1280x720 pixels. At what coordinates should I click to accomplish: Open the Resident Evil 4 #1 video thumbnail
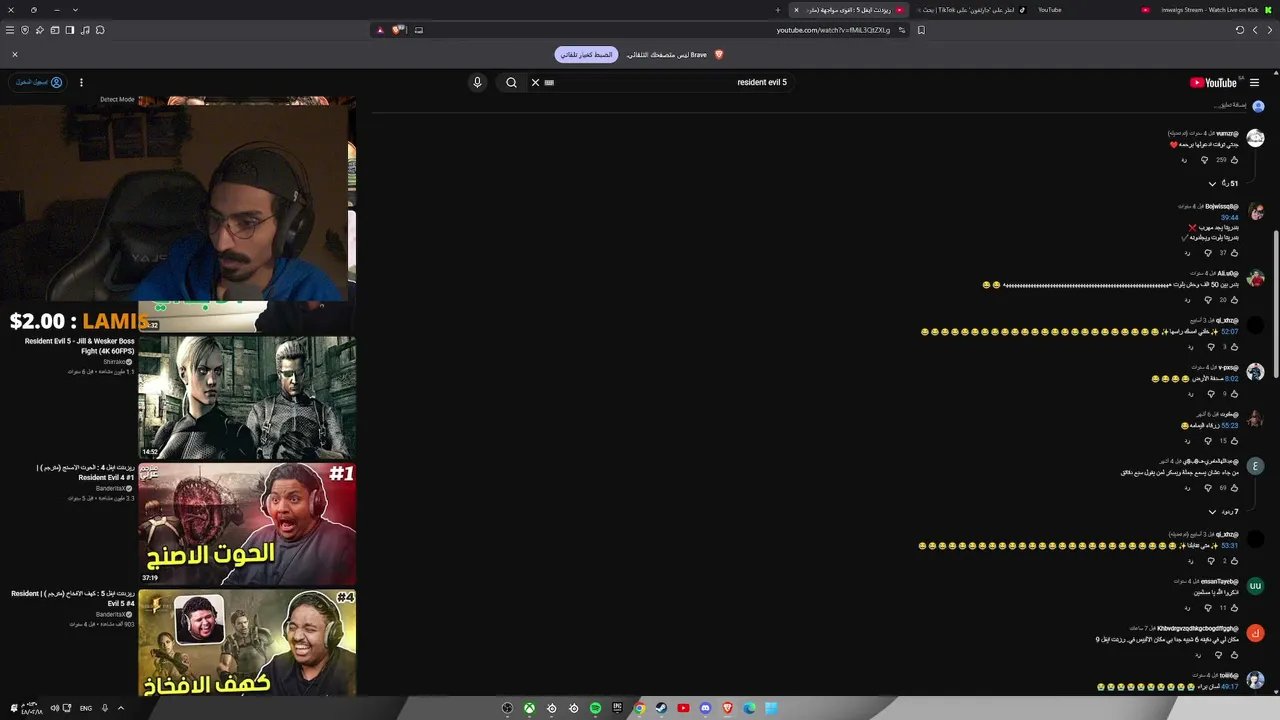tap(247, 524)
